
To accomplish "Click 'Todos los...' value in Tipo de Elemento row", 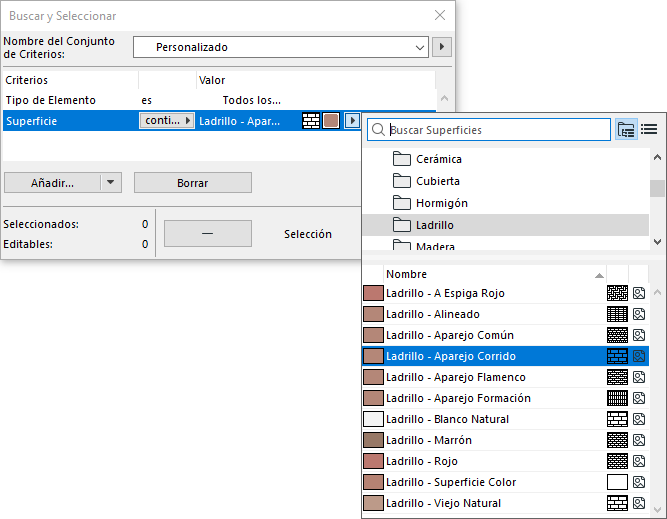I will tap(251, 100).
